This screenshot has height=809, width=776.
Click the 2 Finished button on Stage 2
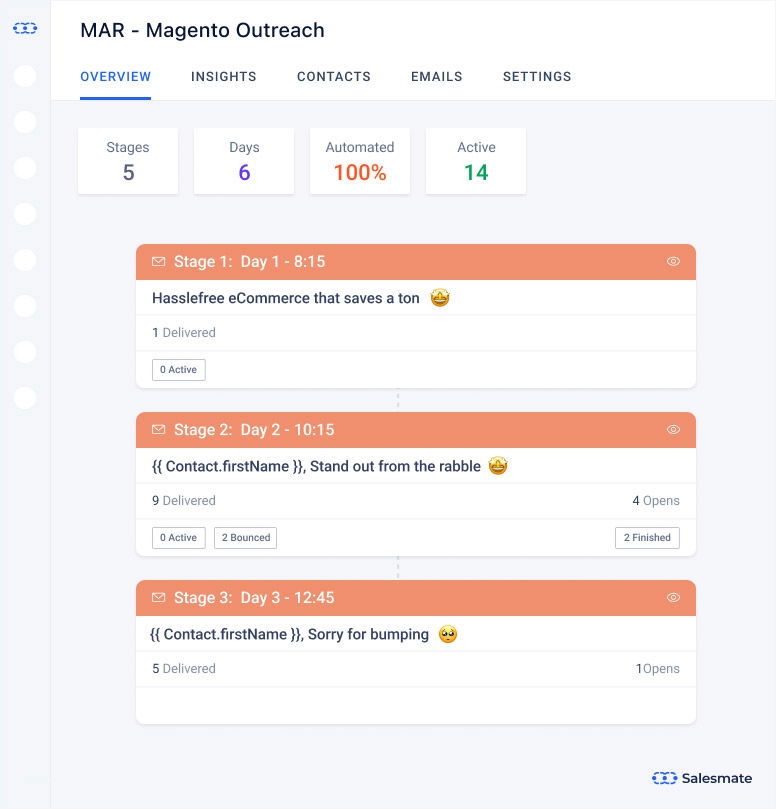click(x=647, y=537)
